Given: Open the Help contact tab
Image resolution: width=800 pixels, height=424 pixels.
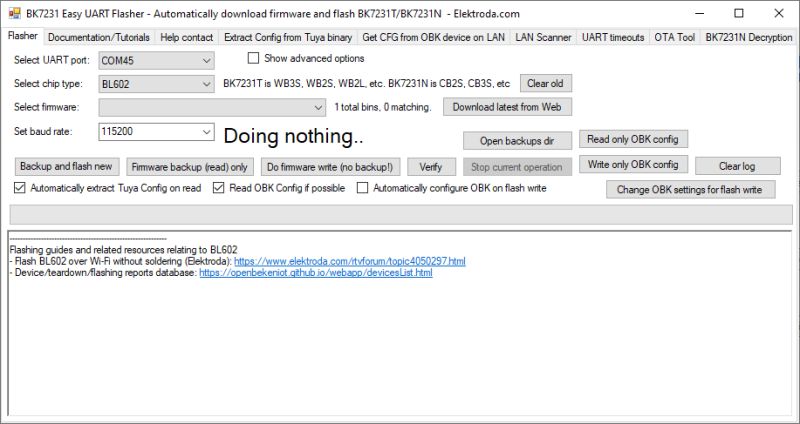Looking at the screenshot, I should [x=187, y=37].
